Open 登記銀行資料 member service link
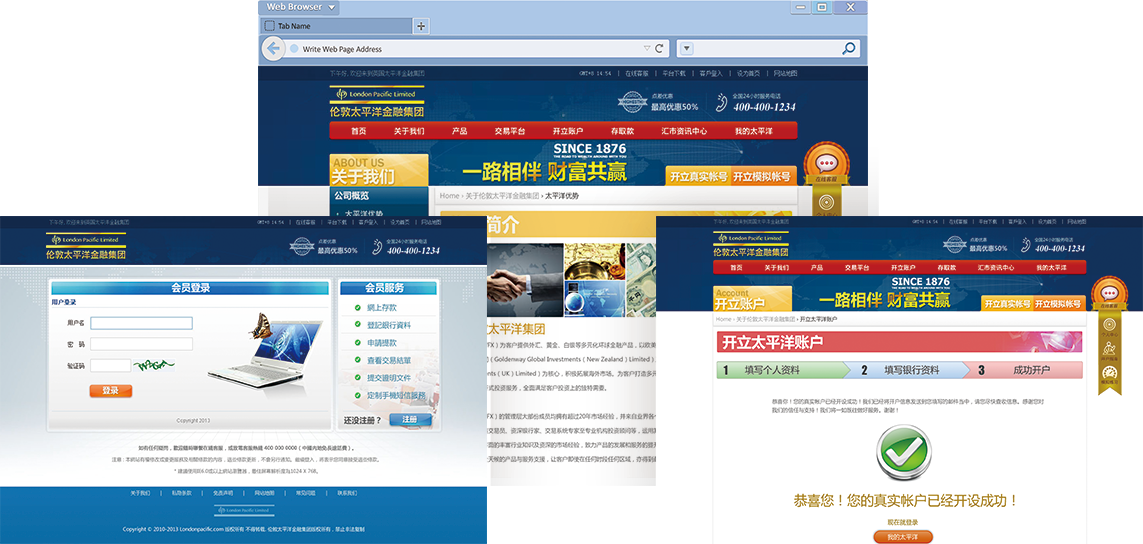This screenshot has height=544, width=1143. pos(389,325)
